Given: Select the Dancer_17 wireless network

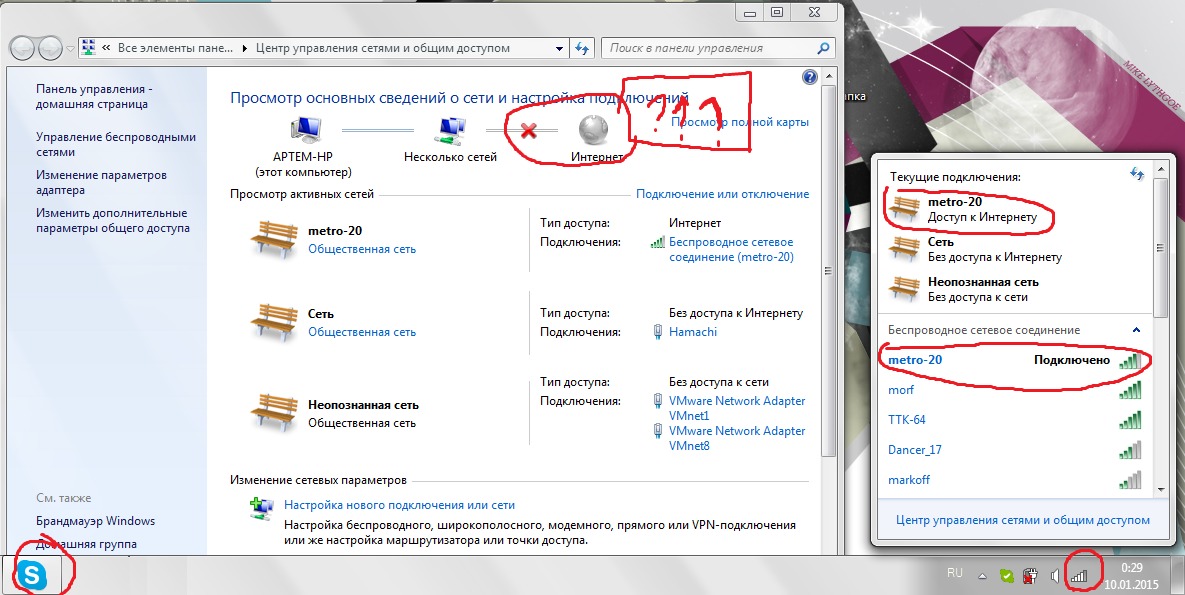Looking at the screenshot, I should (1015, 450).
